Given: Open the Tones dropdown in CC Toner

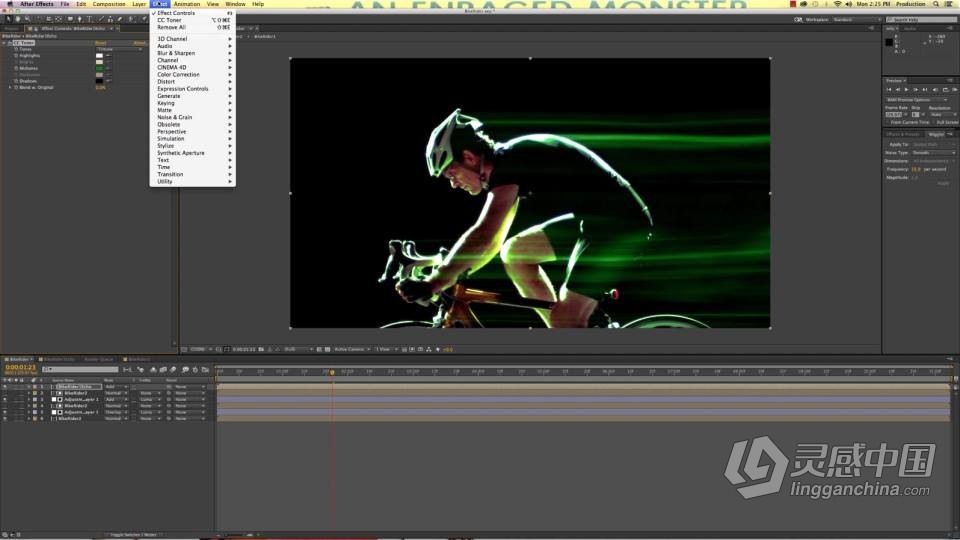Looking at the screenshot, I should [x=119, y=49].
